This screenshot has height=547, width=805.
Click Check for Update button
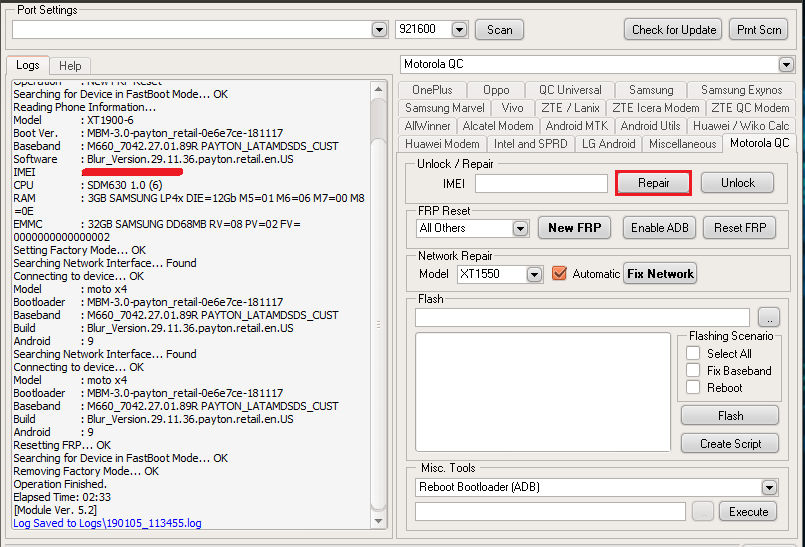point(674,30)
